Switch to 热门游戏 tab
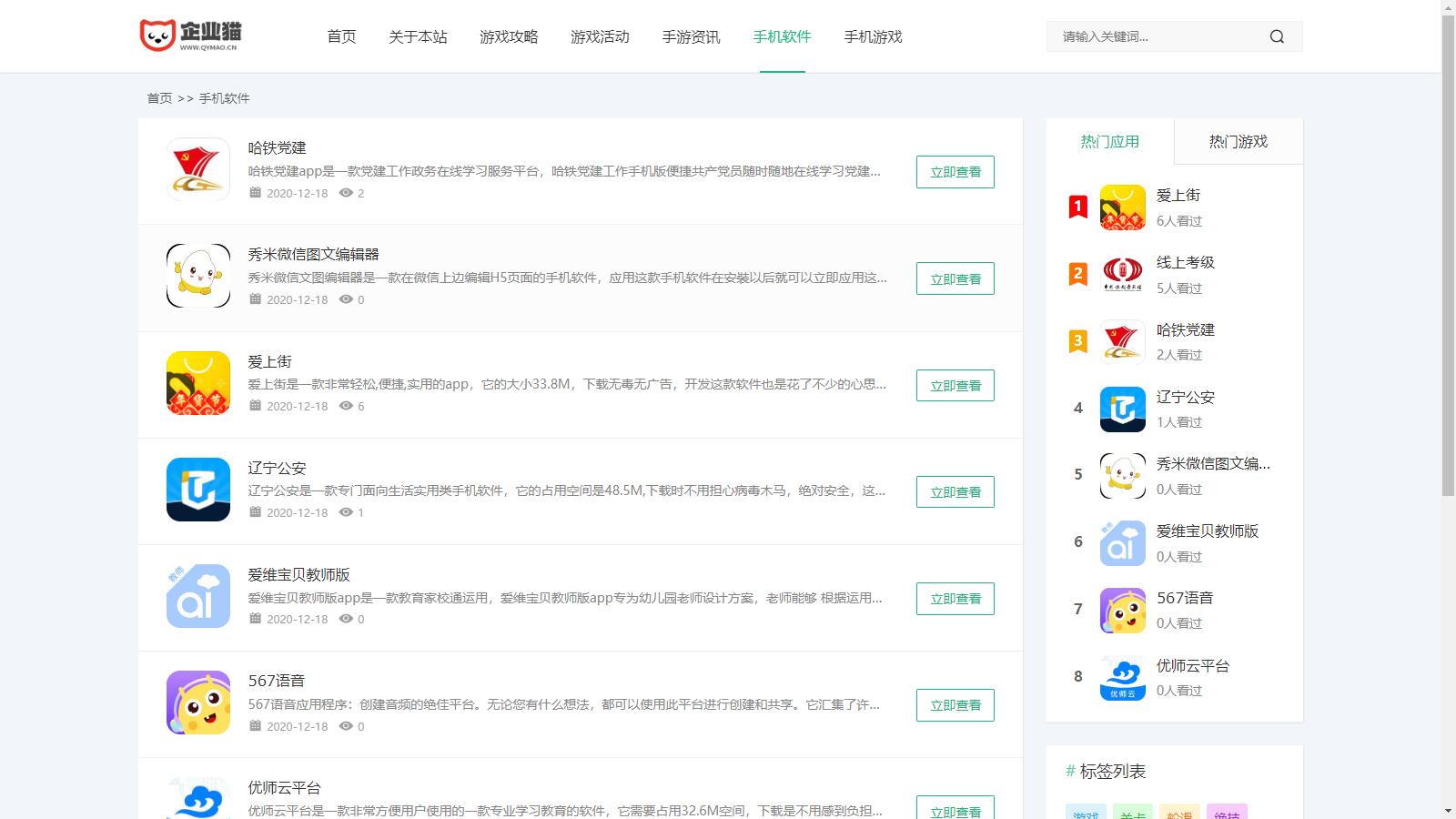The height and width of the screenshot is (819, 1456). pos(1239,141)
